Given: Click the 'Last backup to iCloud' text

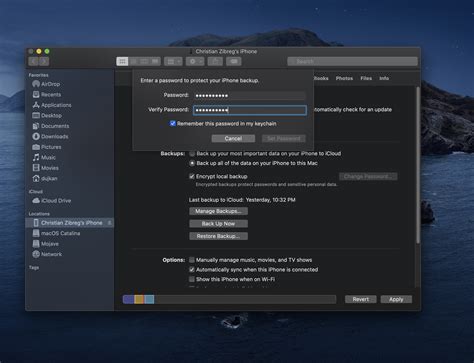Looking at the screenshot, I should coord(242,200).
